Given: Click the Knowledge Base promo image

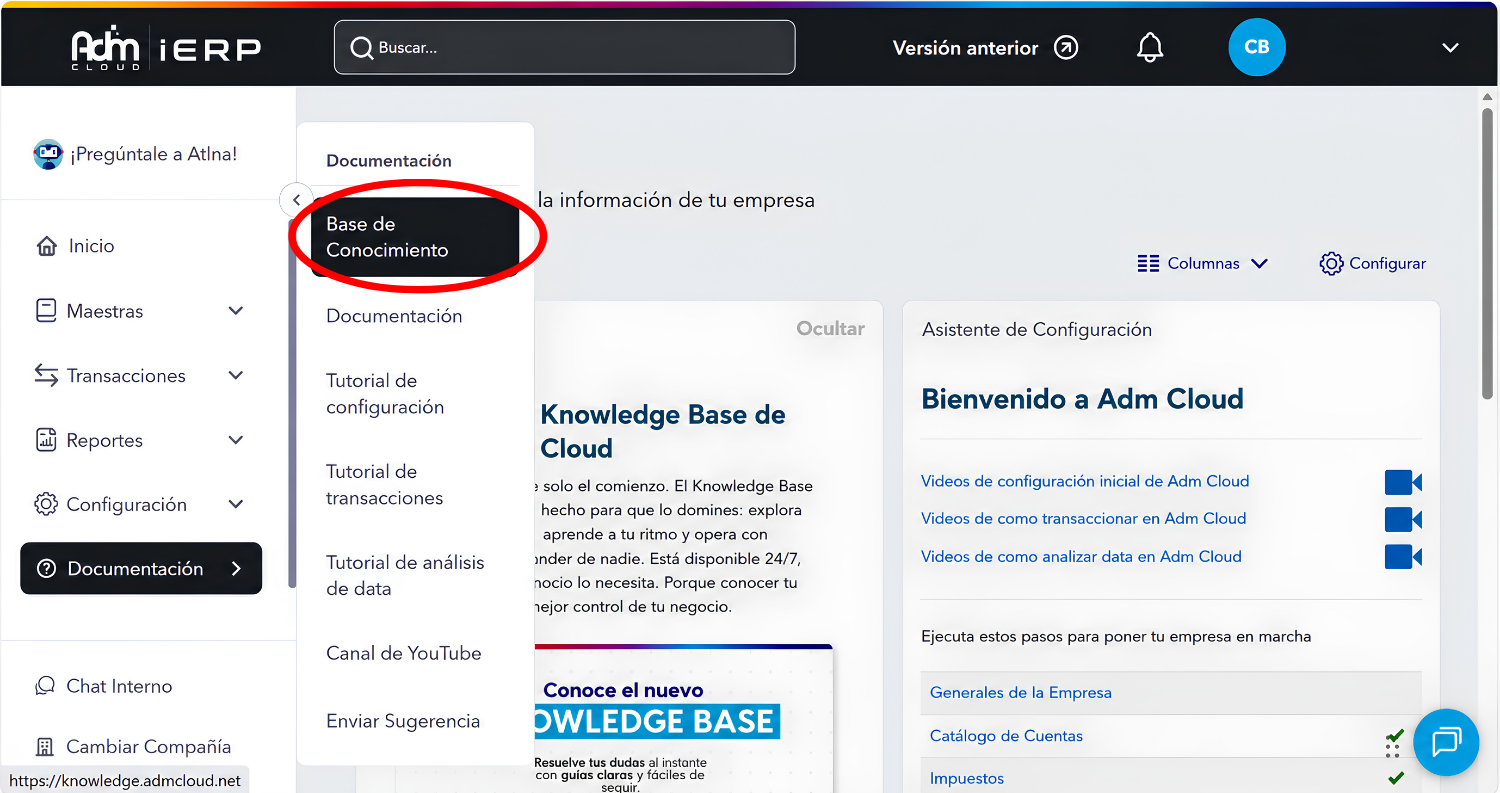Looking at the screenshot, I should pos(683,718).
